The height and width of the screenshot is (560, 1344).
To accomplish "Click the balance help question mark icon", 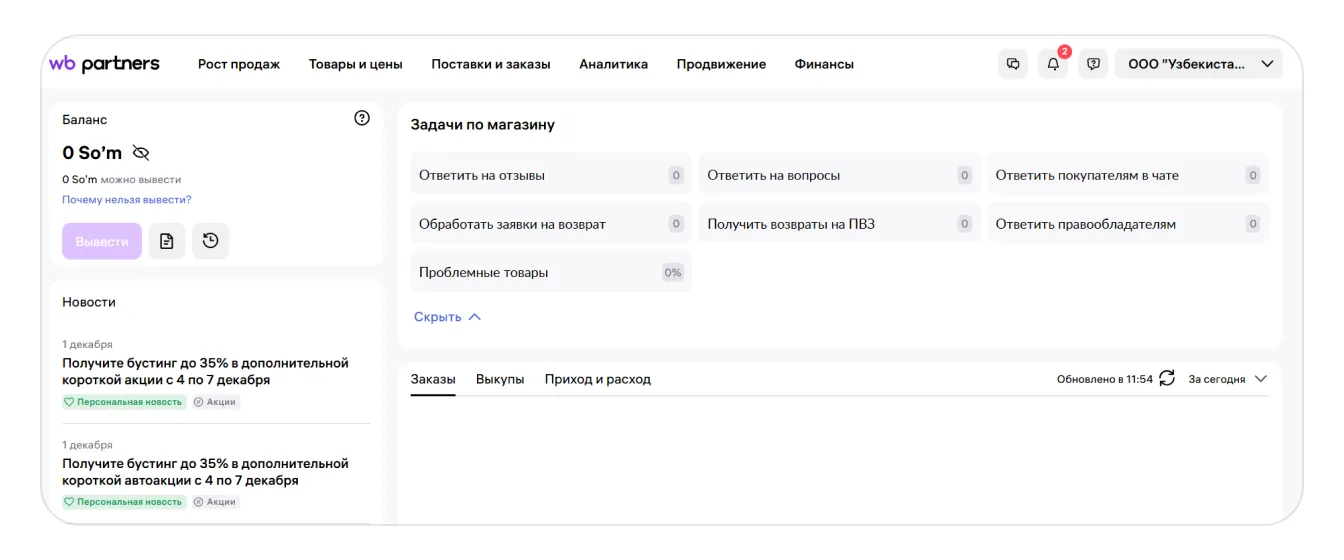I will (x=362, y=118).
